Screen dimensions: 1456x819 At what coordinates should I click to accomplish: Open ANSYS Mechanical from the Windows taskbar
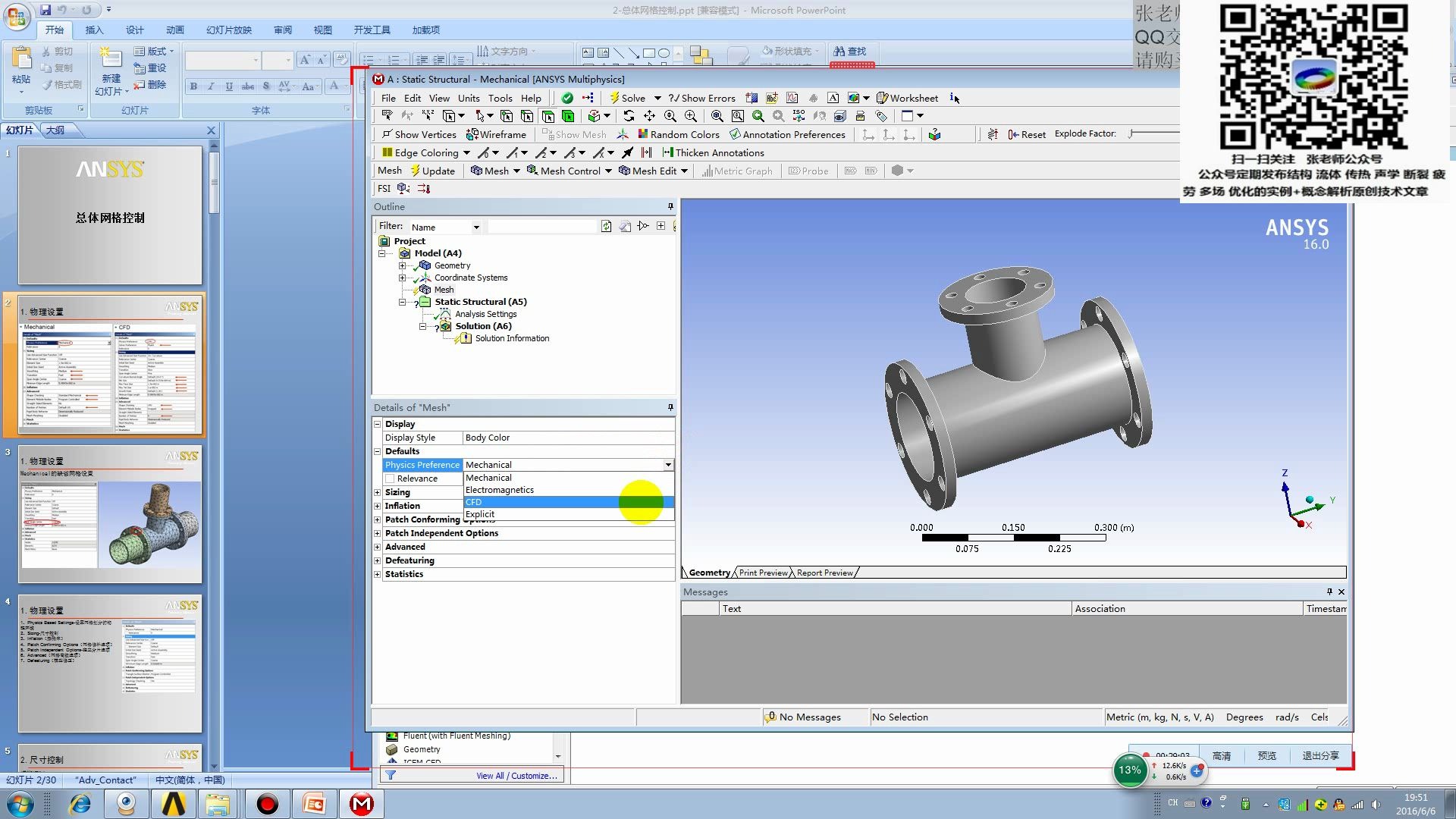(x=362, y=804)
